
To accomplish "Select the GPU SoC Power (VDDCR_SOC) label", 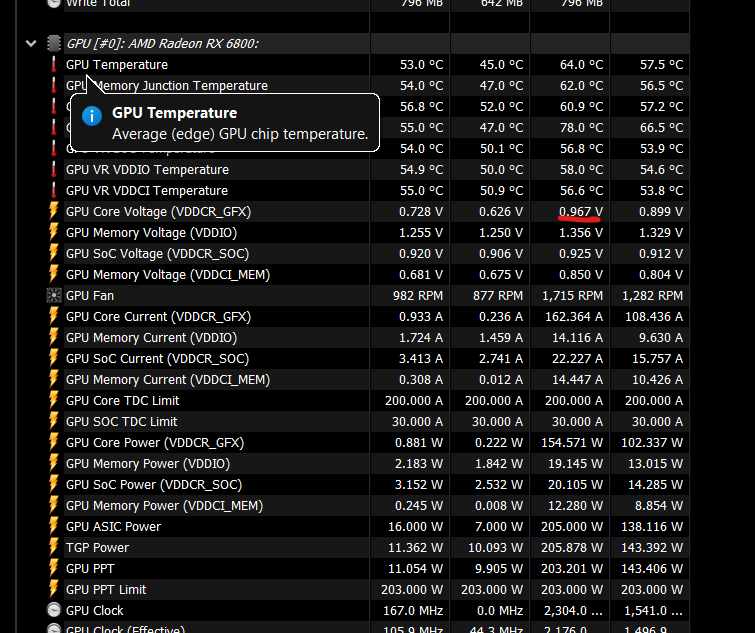I will click(x=154, y=485).
